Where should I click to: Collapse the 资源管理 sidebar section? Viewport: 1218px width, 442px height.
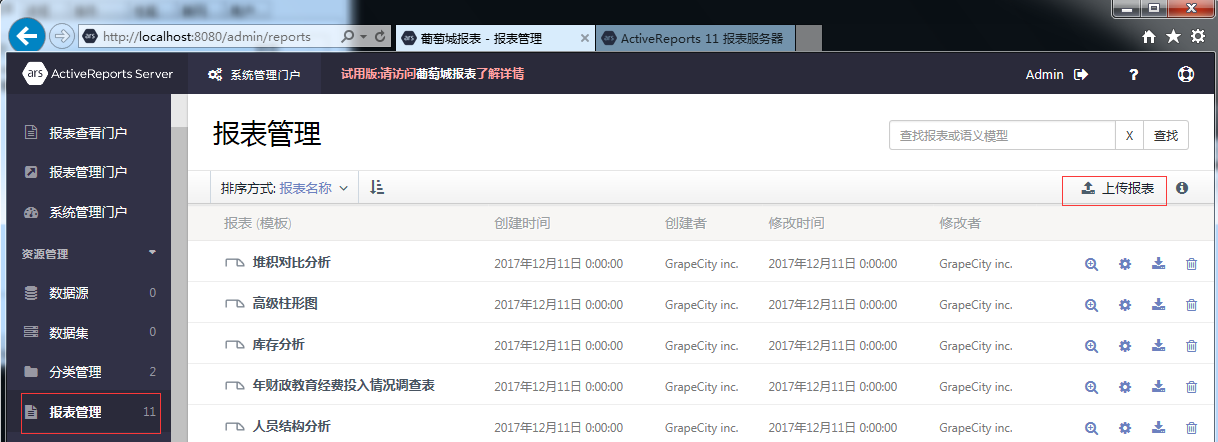(153, 253)
